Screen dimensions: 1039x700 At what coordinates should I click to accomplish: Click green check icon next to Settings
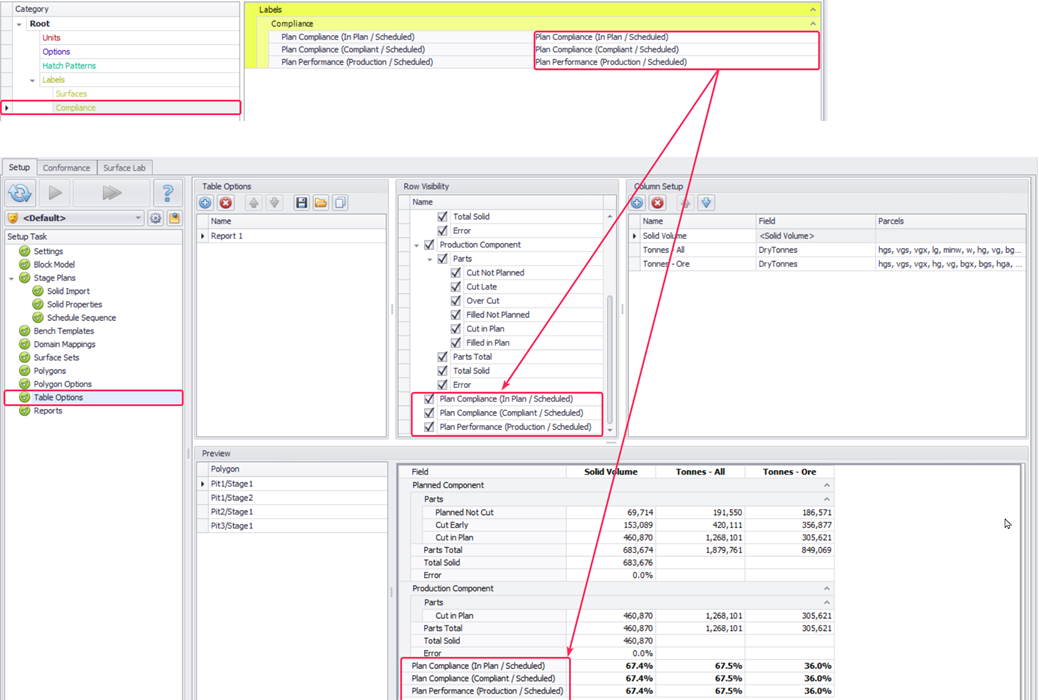coord(25,251)
